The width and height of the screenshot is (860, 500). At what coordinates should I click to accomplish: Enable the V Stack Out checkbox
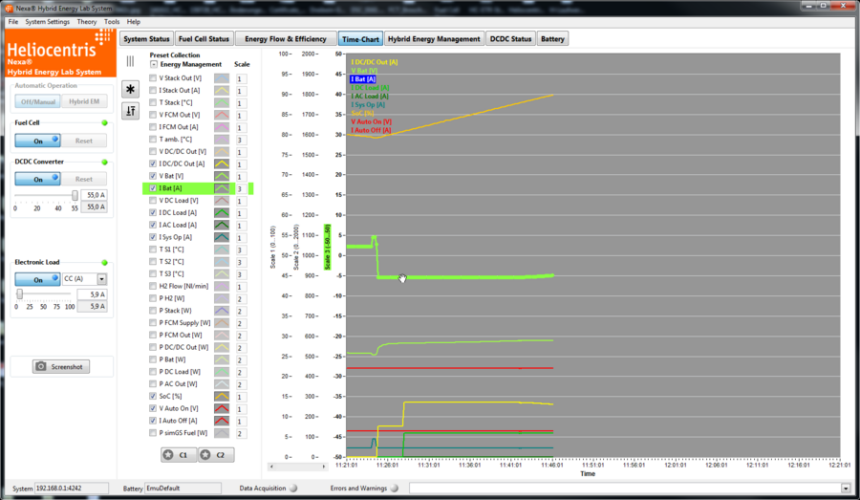(x=152, y=78)
